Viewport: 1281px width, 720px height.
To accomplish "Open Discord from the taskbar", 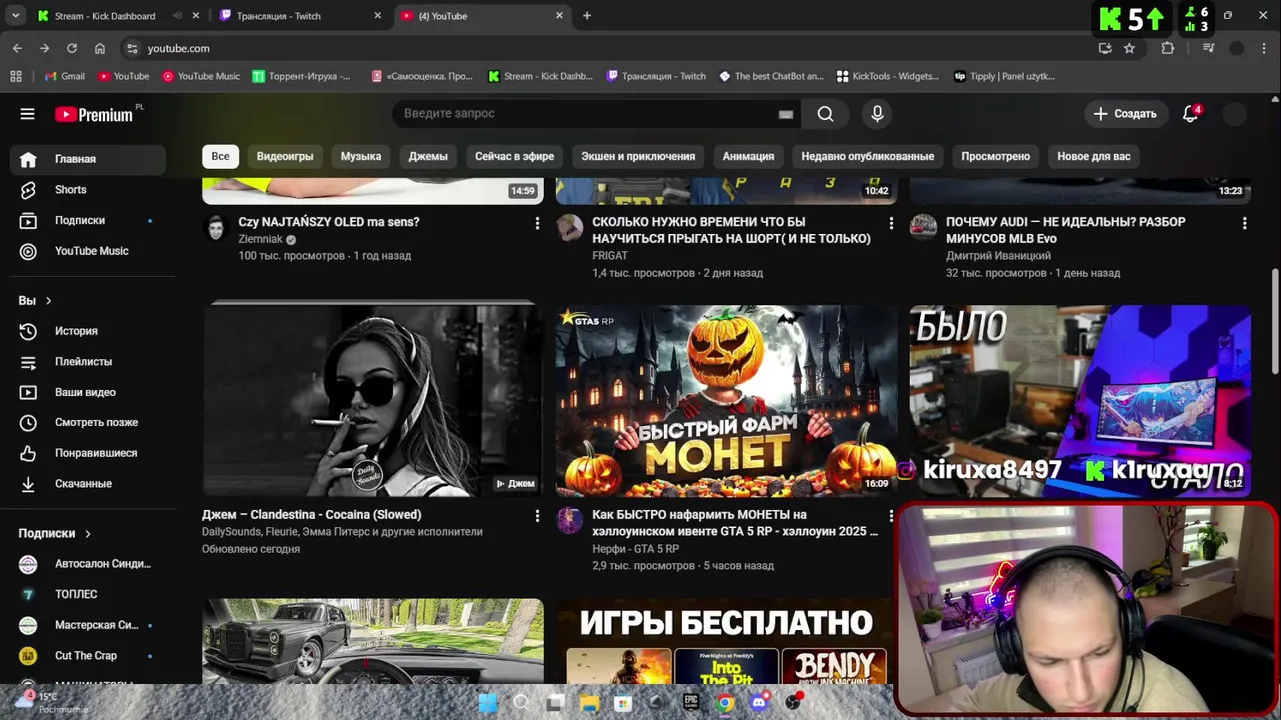I will pyautogui.click(x=759, y=703).
